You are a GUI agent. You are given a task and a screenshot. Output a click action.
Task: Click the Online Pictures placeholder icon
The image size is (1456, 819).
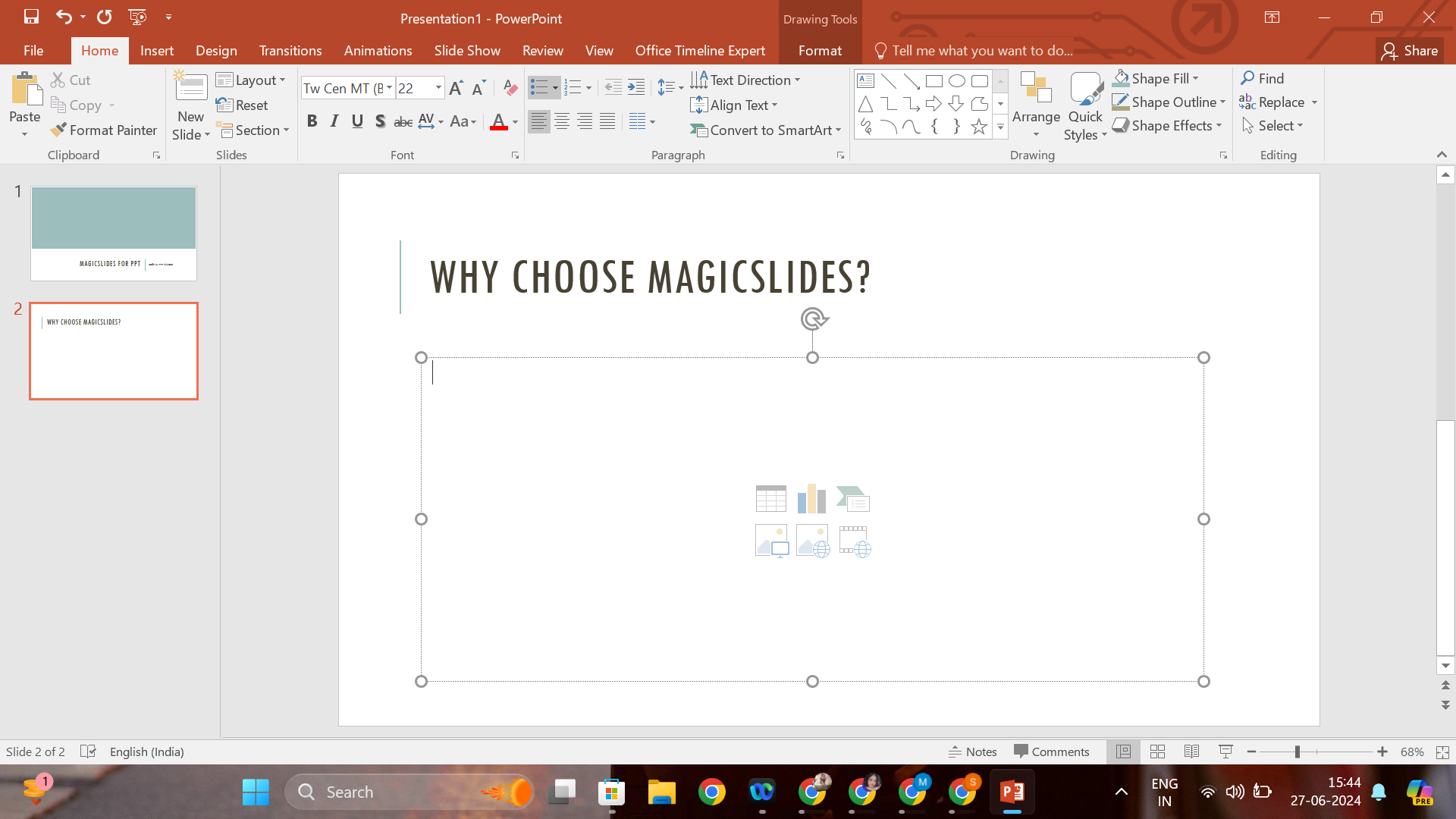pos(813,541)
